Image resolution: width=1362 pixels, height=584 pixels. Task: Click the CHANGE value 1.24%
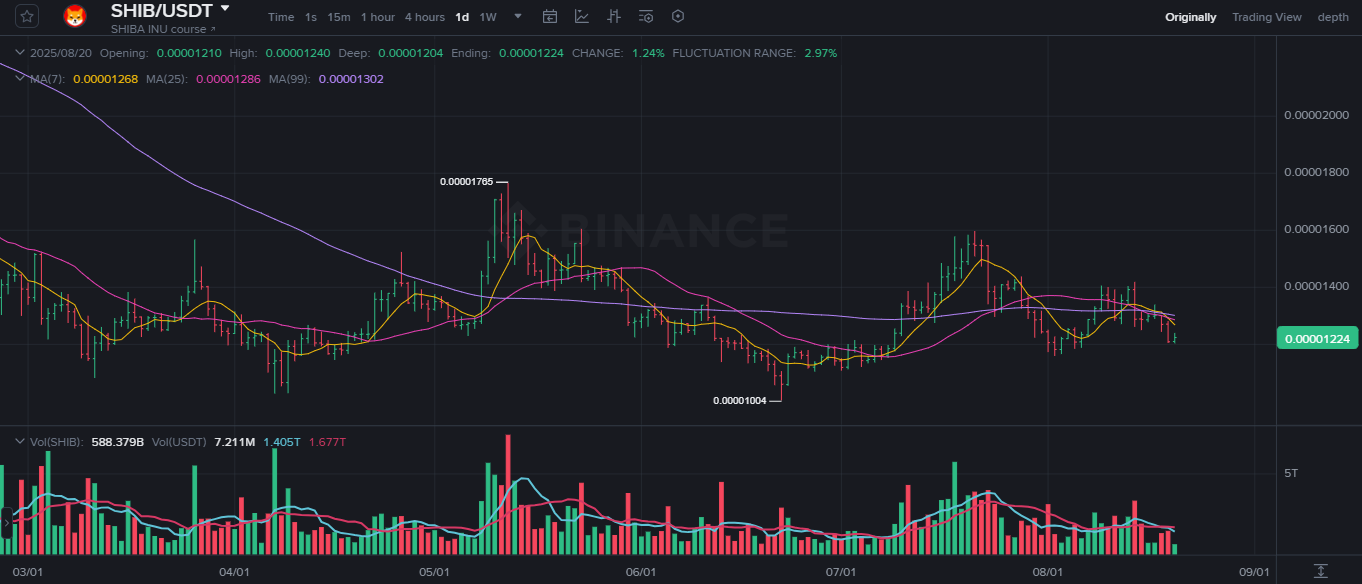[648, 53]
